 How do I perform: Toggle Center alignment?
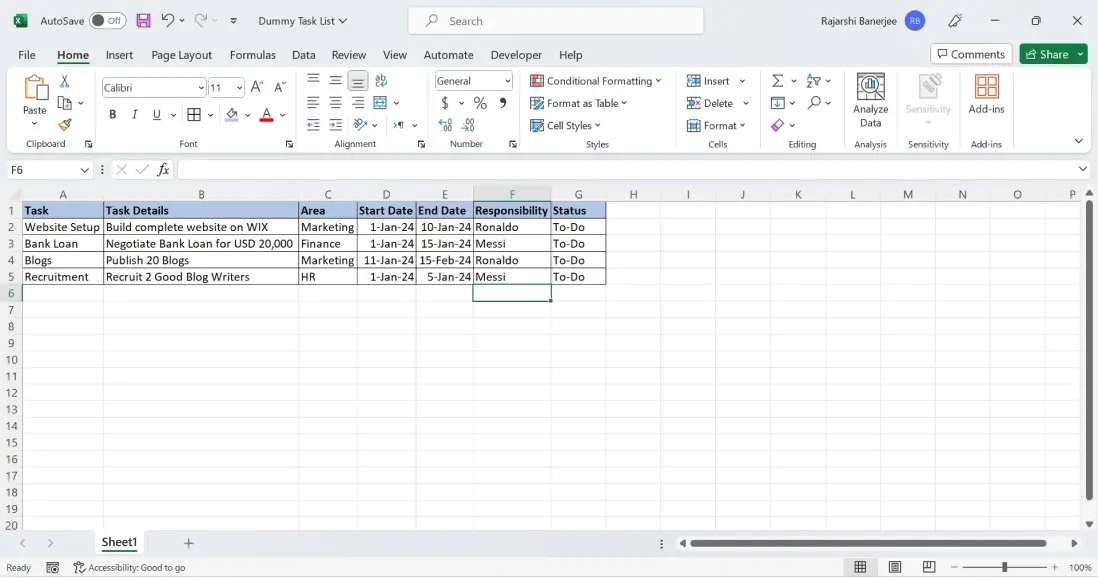[x=336, y=103]
